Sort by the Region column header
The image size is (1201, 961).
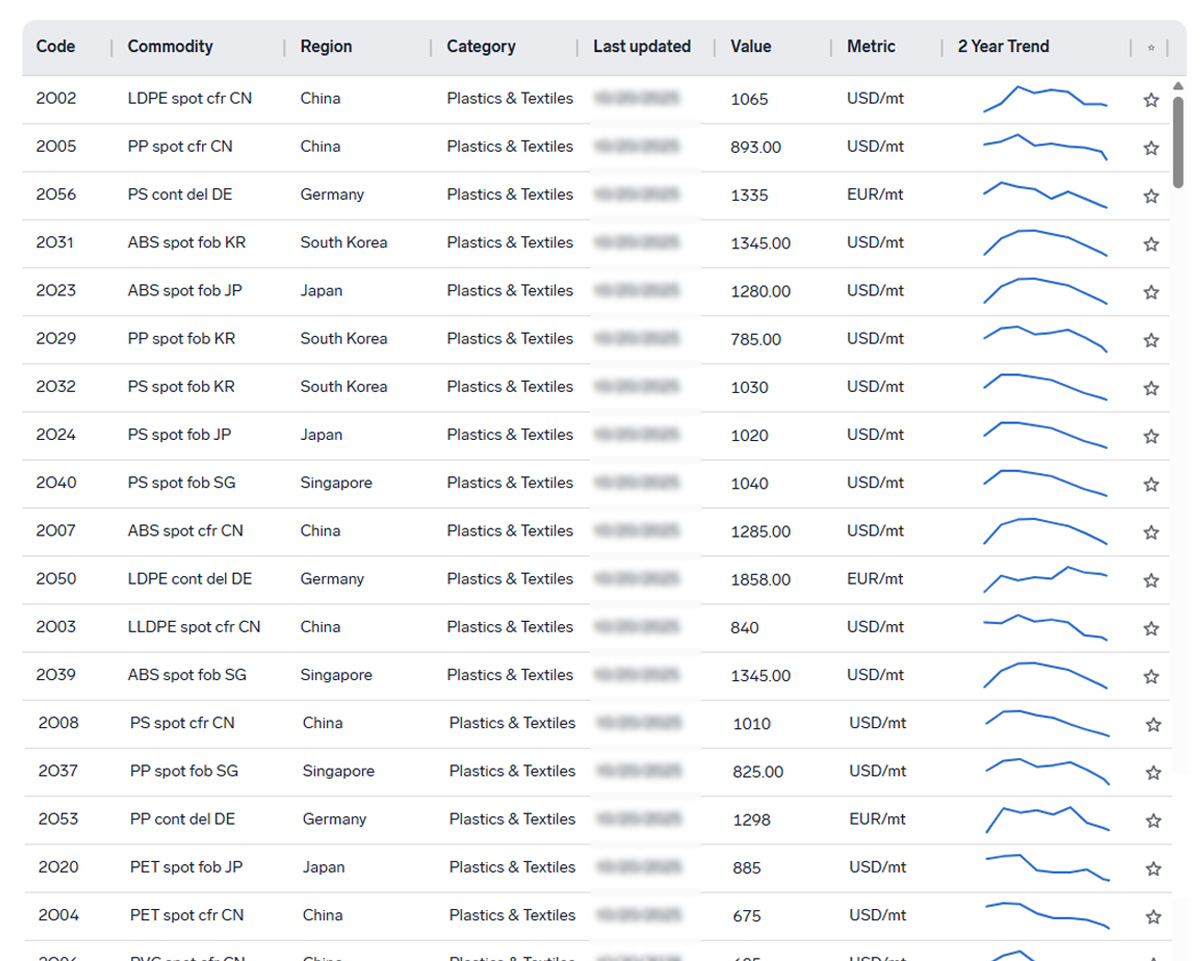(326, 46)
